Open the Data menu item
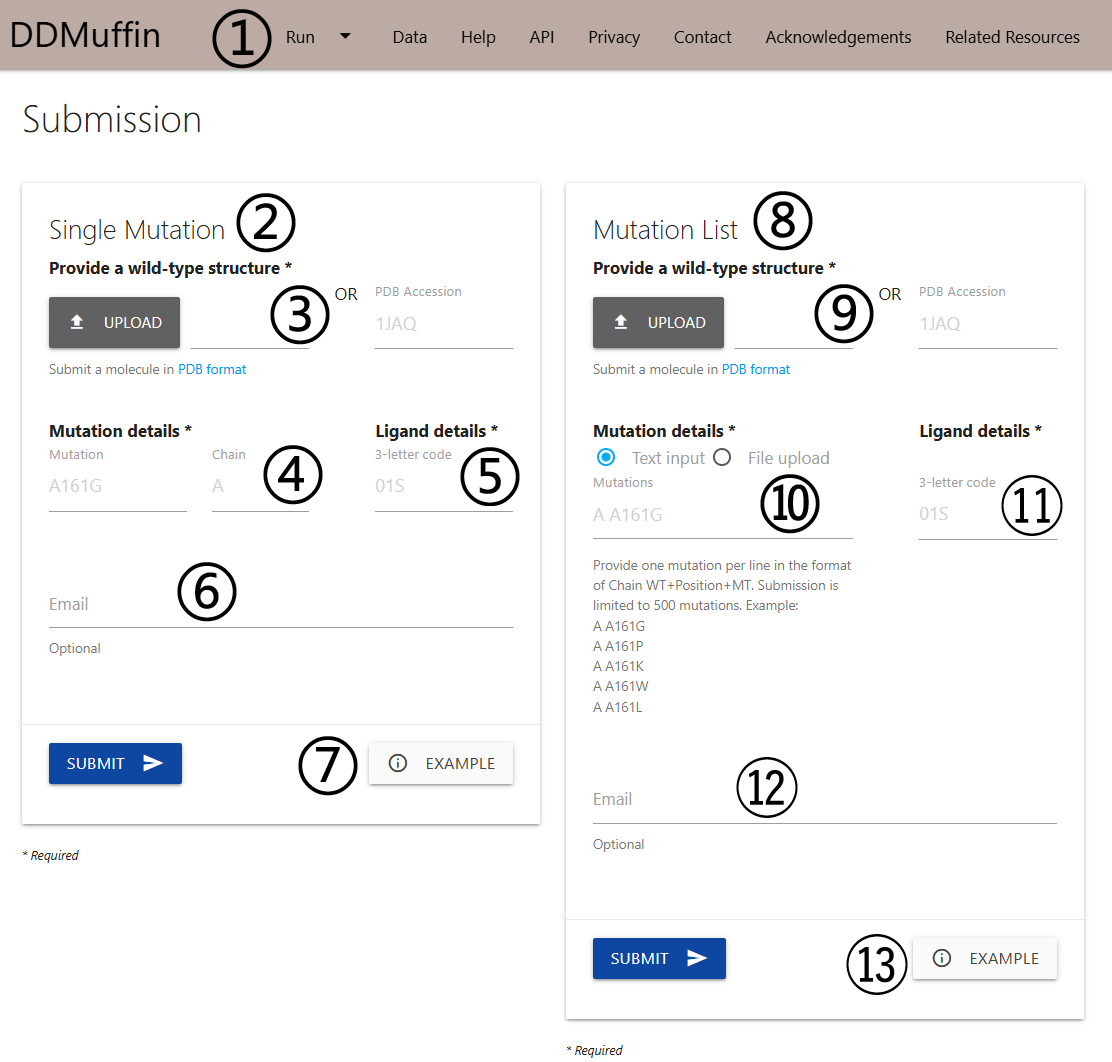The height and width of the screenshot is (1062, 1112). click(x=409, y=37)
